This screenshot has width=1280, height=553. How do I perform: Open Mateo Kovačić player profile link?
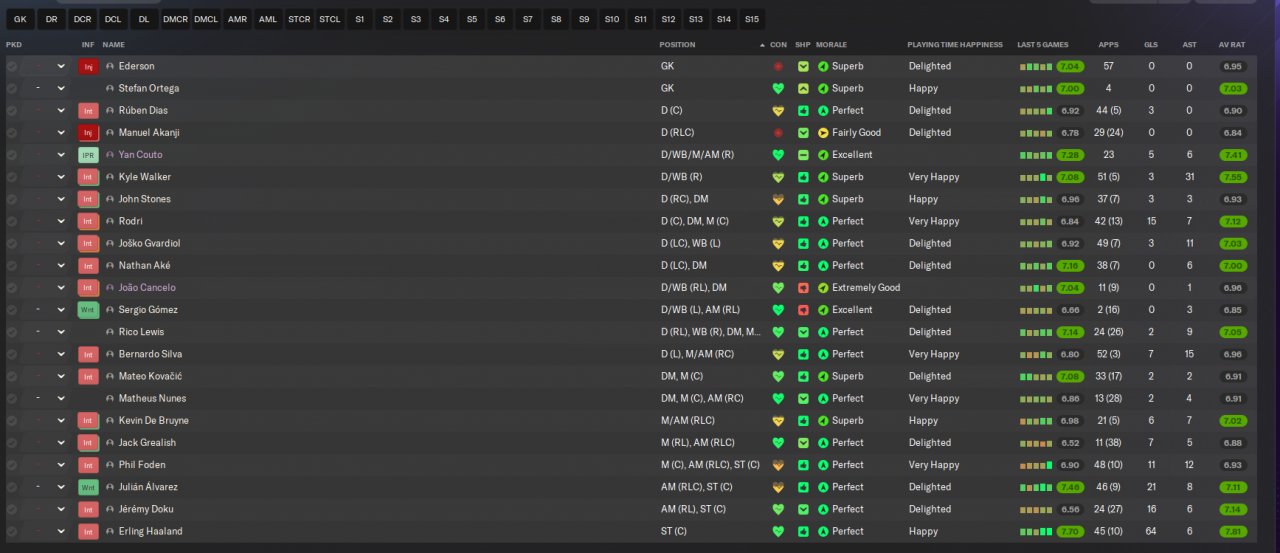[x=150, y=376]
